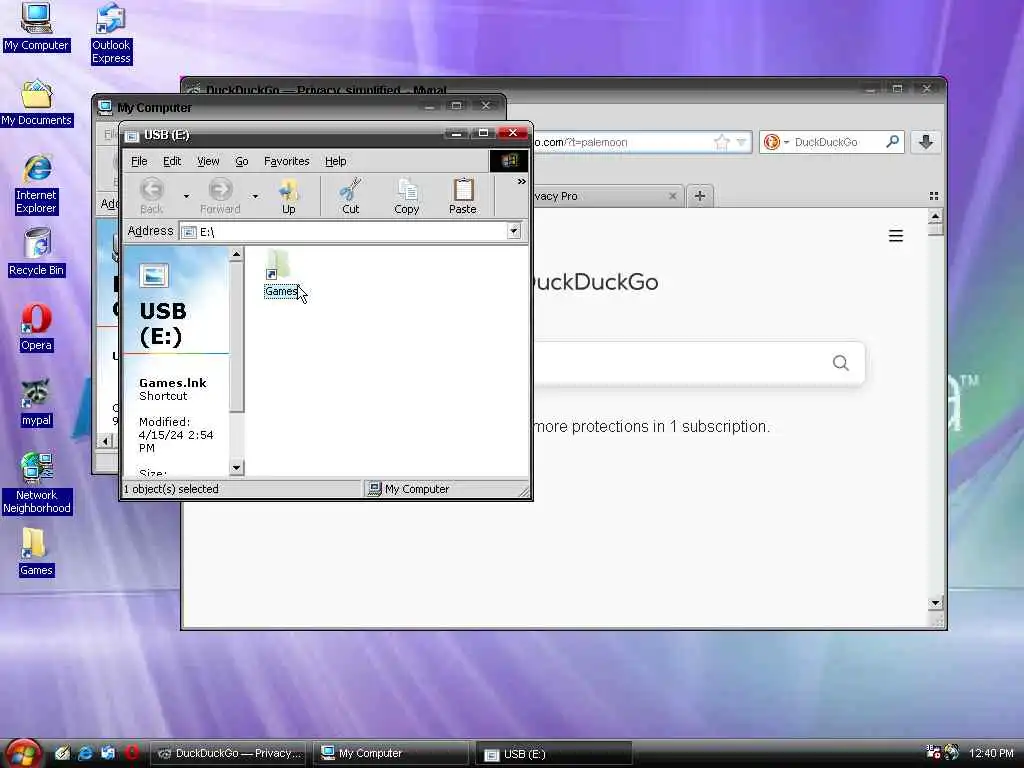This screenshot has width=1024, height=768.
Task: Select Opera desktop shortcut
Action: click(x=36, y=328)
